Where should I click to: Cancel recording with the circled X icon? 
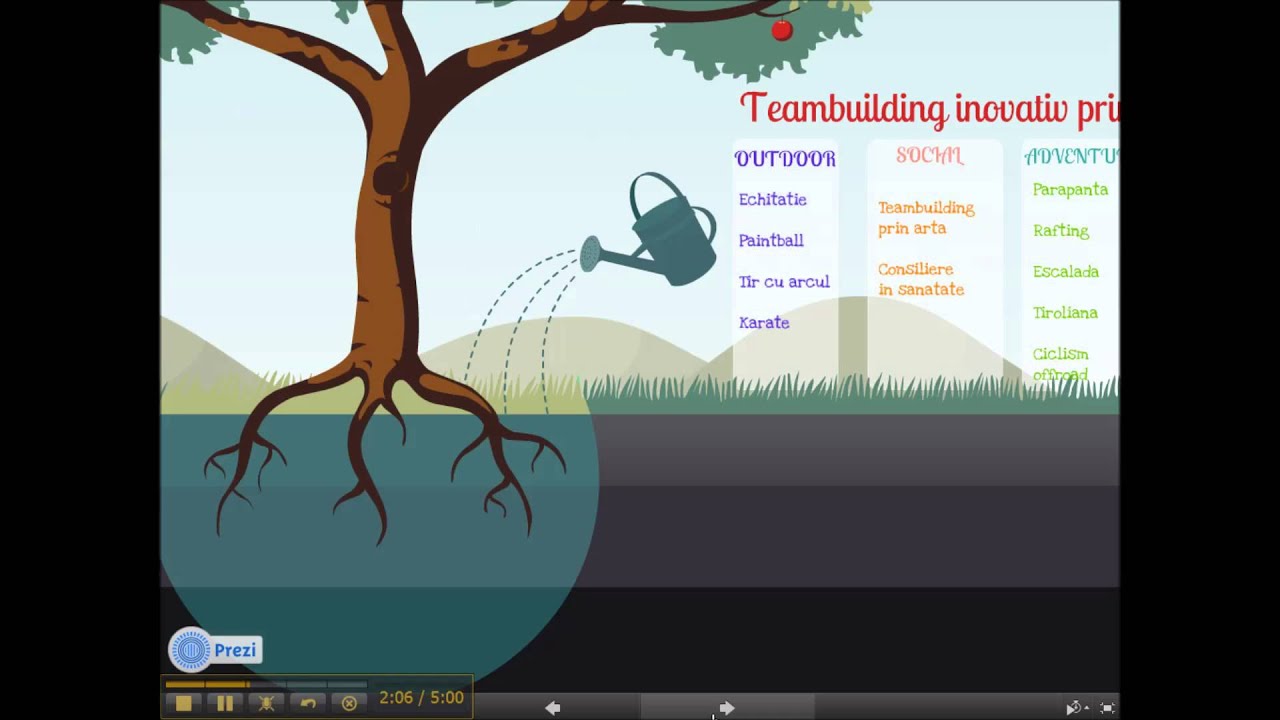(349, 704)
